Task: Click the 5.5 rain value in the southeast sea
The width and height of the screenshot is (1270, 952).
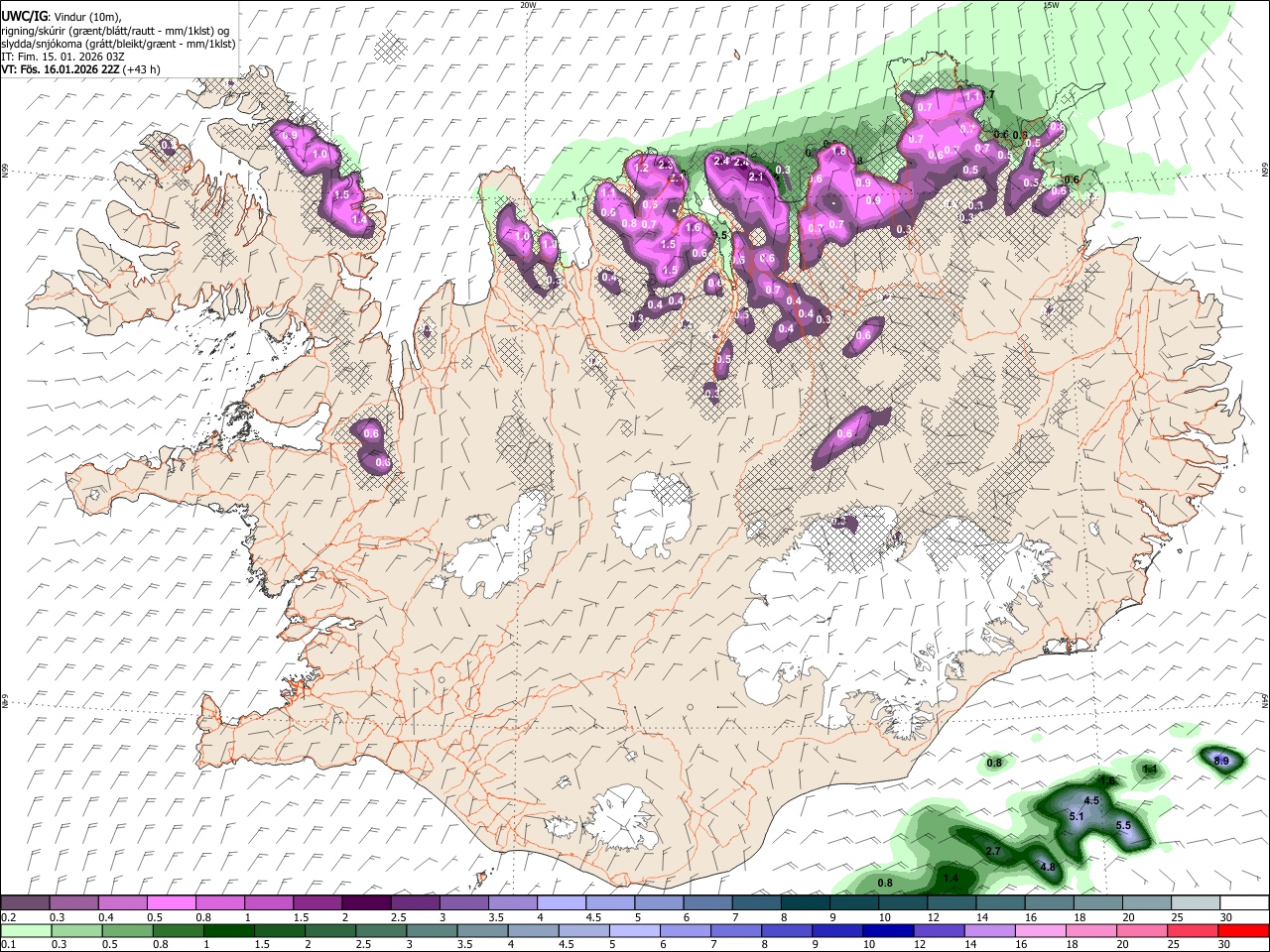Action: click(1123, 826)
